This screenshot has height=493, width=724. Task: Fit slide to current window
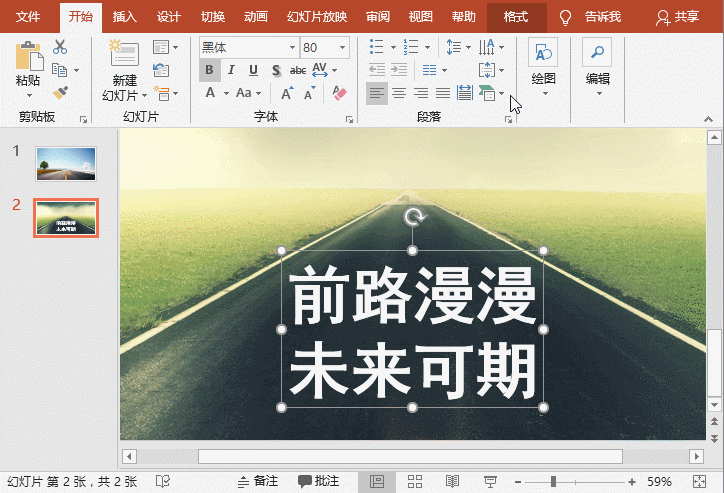[700, 481]
